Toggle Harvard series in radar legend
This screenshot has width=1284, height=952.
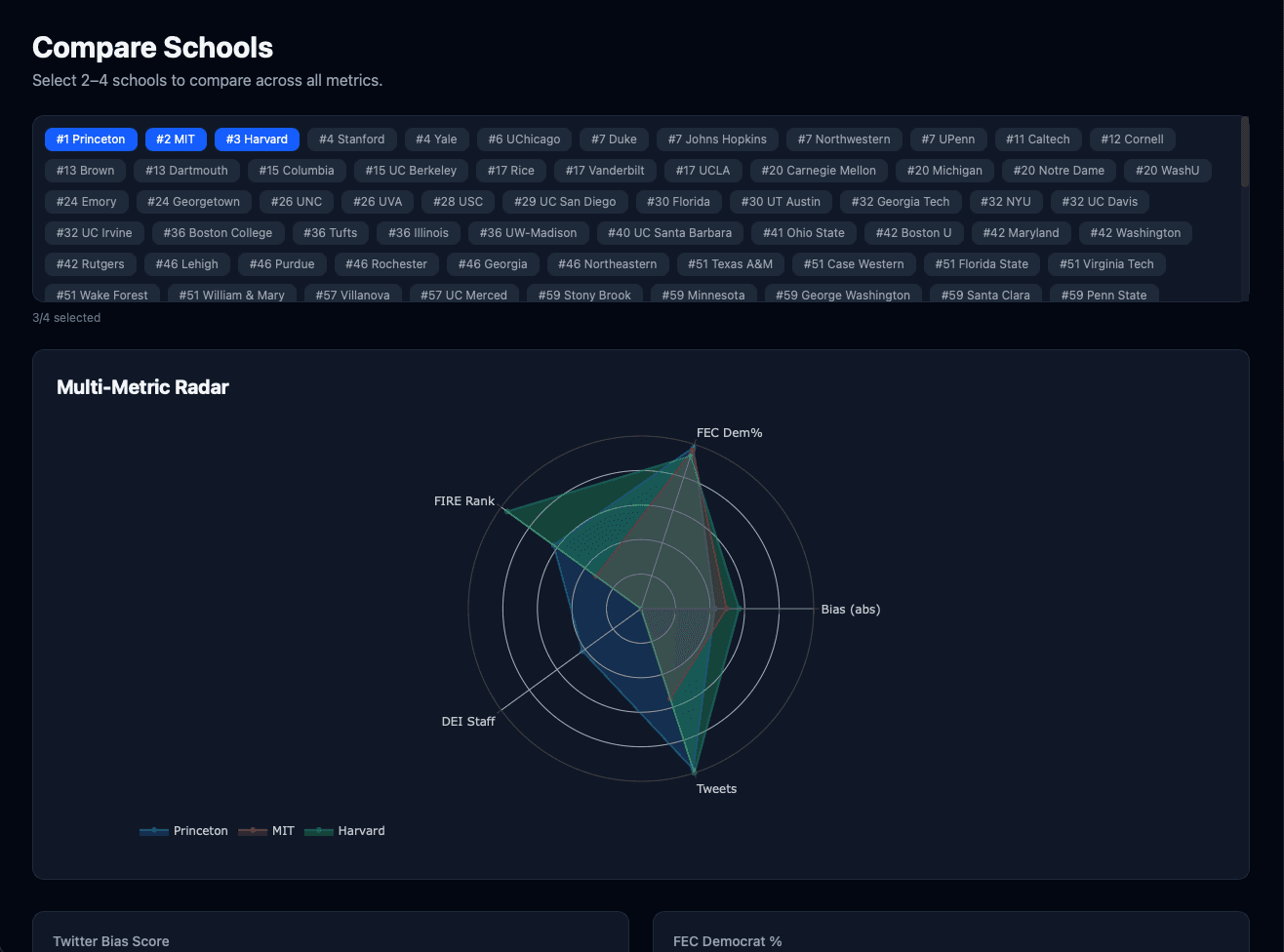pyautogui.click(x=345, y=831)
